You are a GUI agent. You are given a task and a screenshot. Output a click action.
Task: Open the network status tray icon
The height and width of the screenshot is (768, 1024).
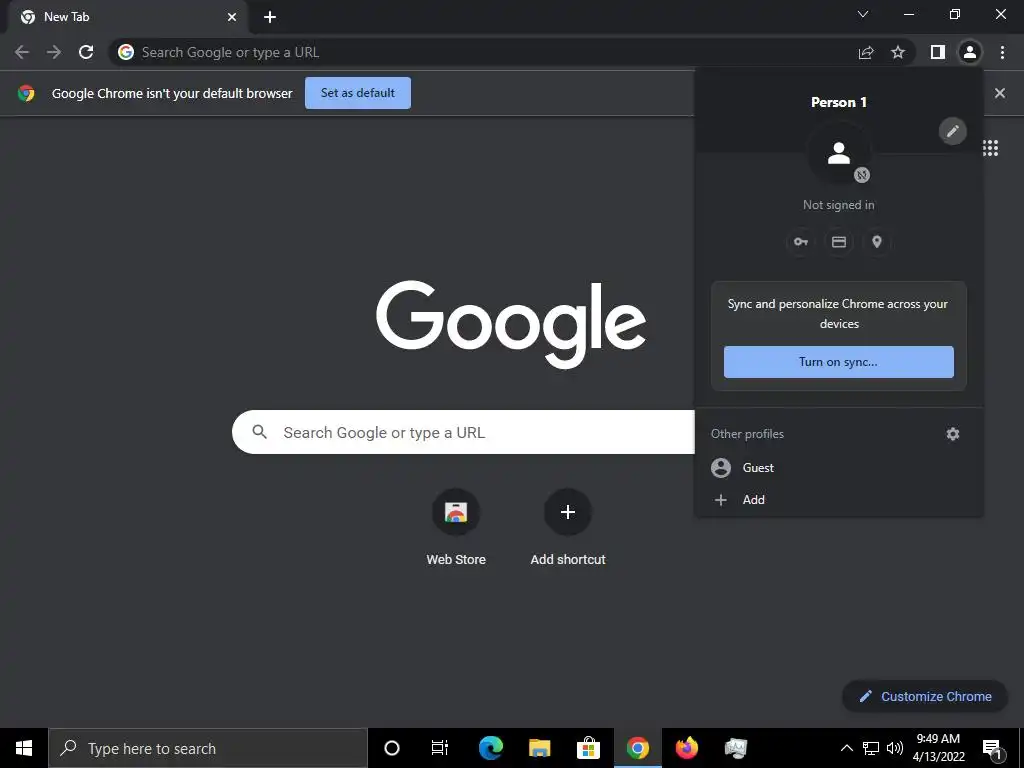pyautogui.click(x=871, y=748)
